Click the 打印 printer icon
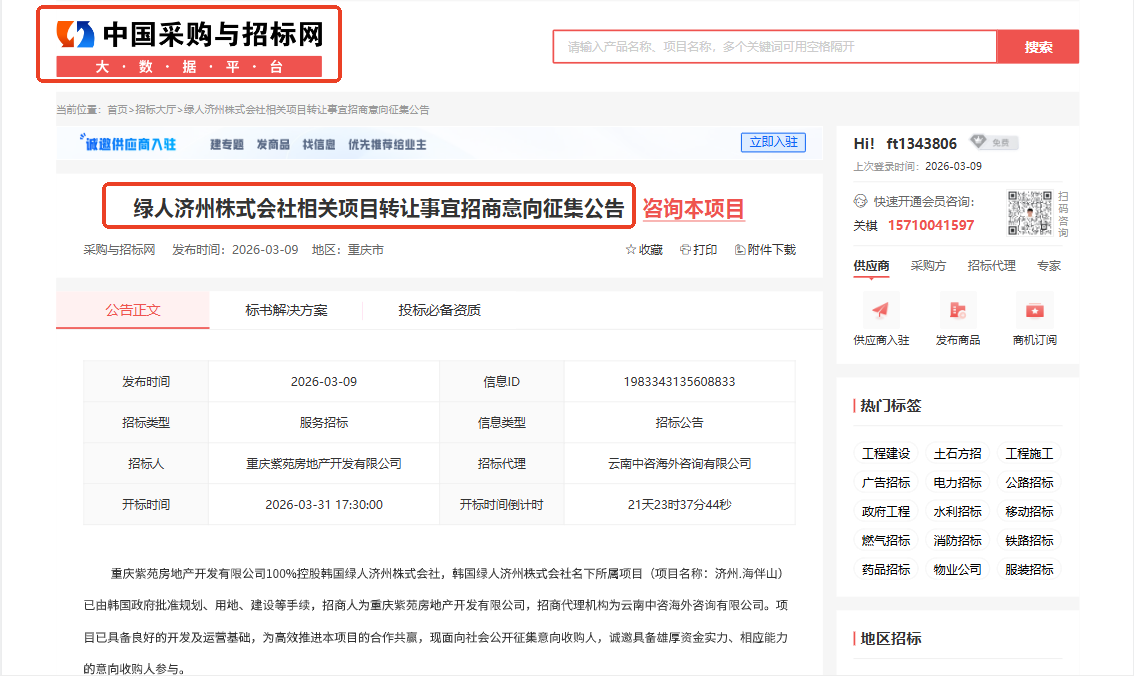This screenshot has width=1134, height=681. 685,250
